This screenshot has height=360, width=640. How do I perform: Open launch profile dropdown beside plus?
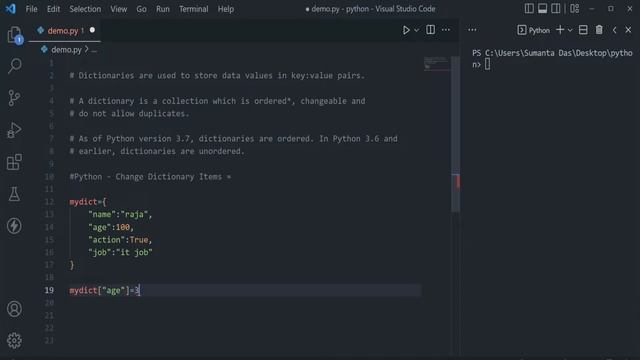click(x=570, y=30)
